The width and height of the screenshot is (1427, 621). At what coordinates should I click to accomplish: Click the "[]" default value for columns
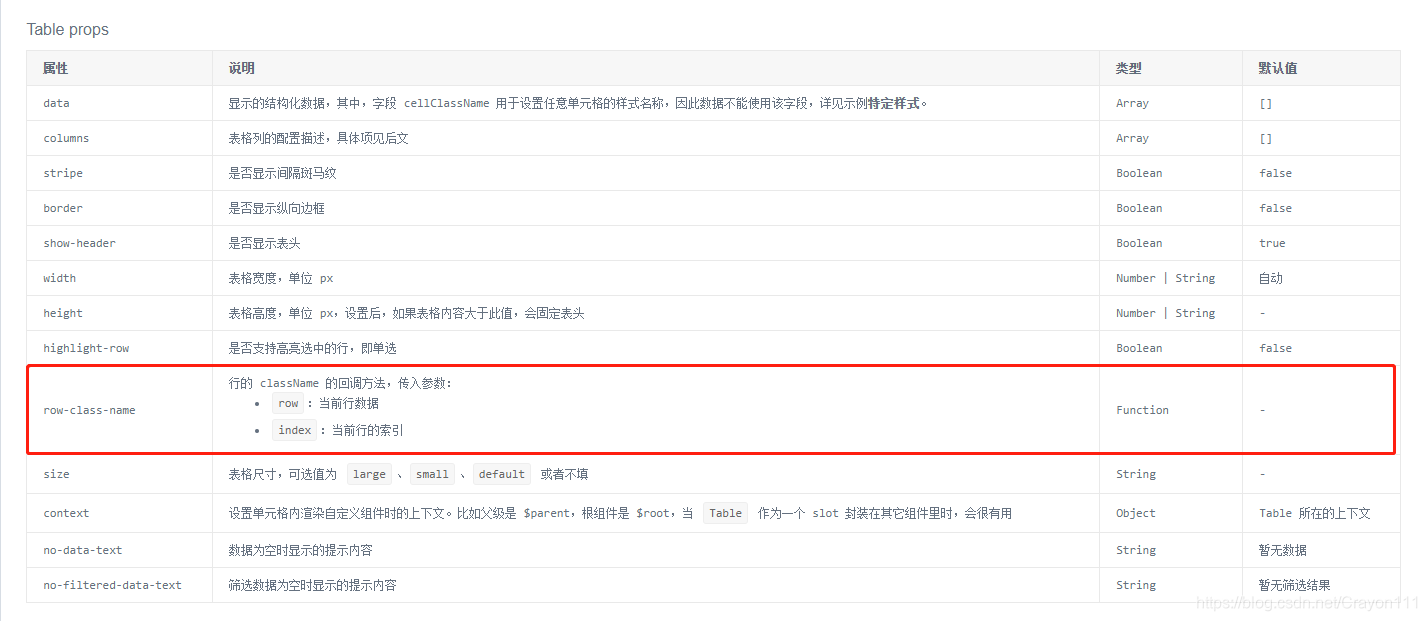click(x=1268, y=138)
